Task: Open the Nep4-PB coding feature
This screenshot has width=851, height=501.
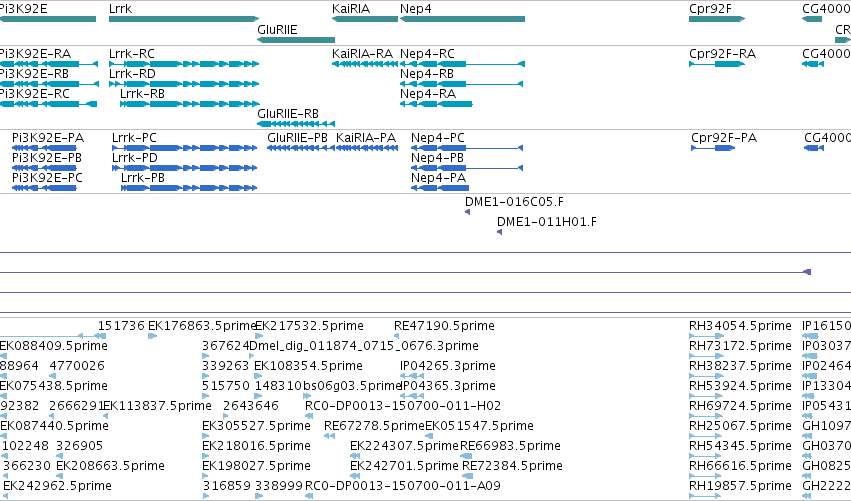Action: click(x=467, y=168)
